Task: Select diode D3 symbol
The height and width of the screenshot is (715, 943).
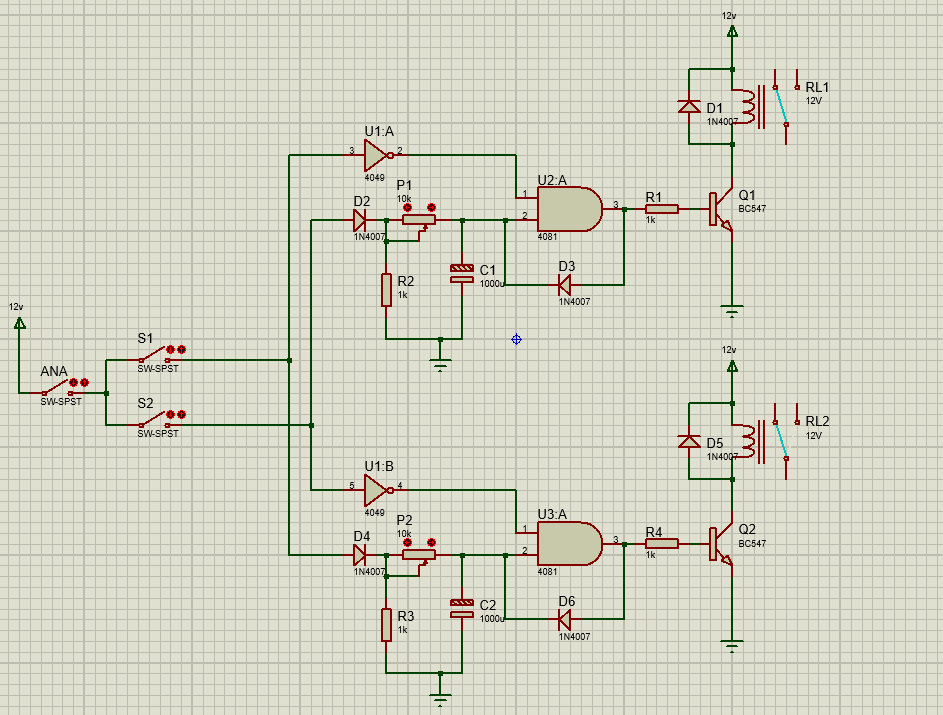Action: coord(564,284)
